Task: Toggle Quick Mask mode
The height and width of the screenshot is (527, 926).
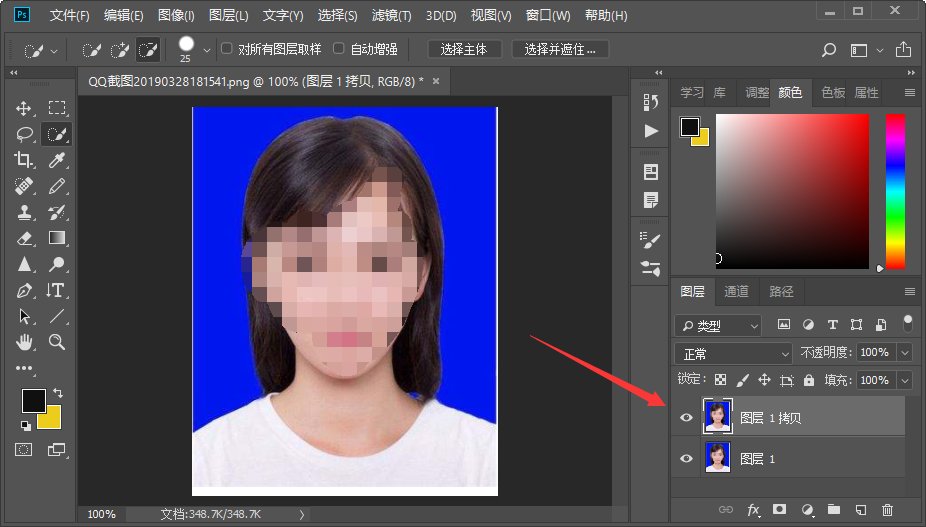Action: click(24, 450)
